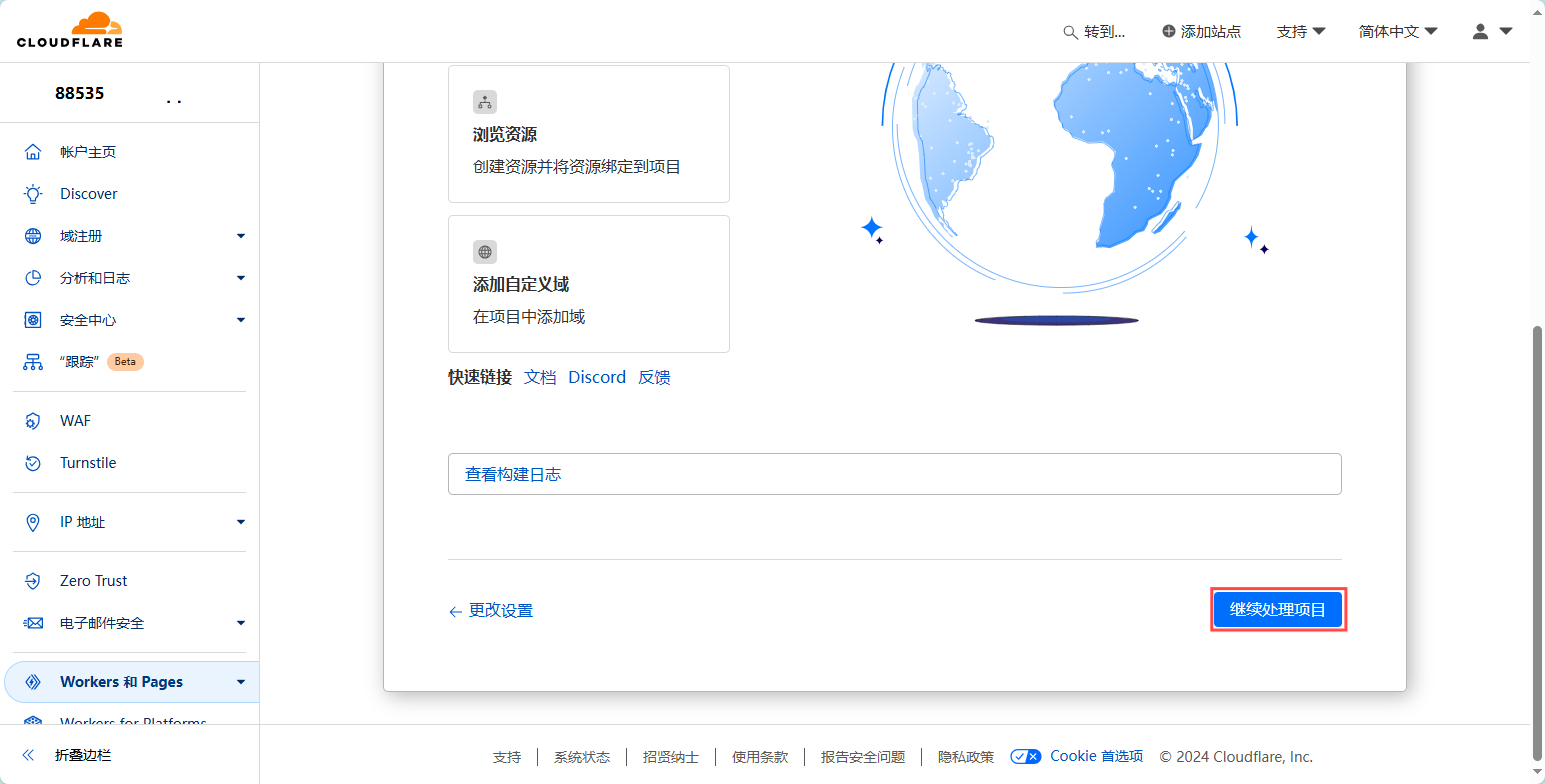Open the 添加自定义域 card

click(588, 284)
